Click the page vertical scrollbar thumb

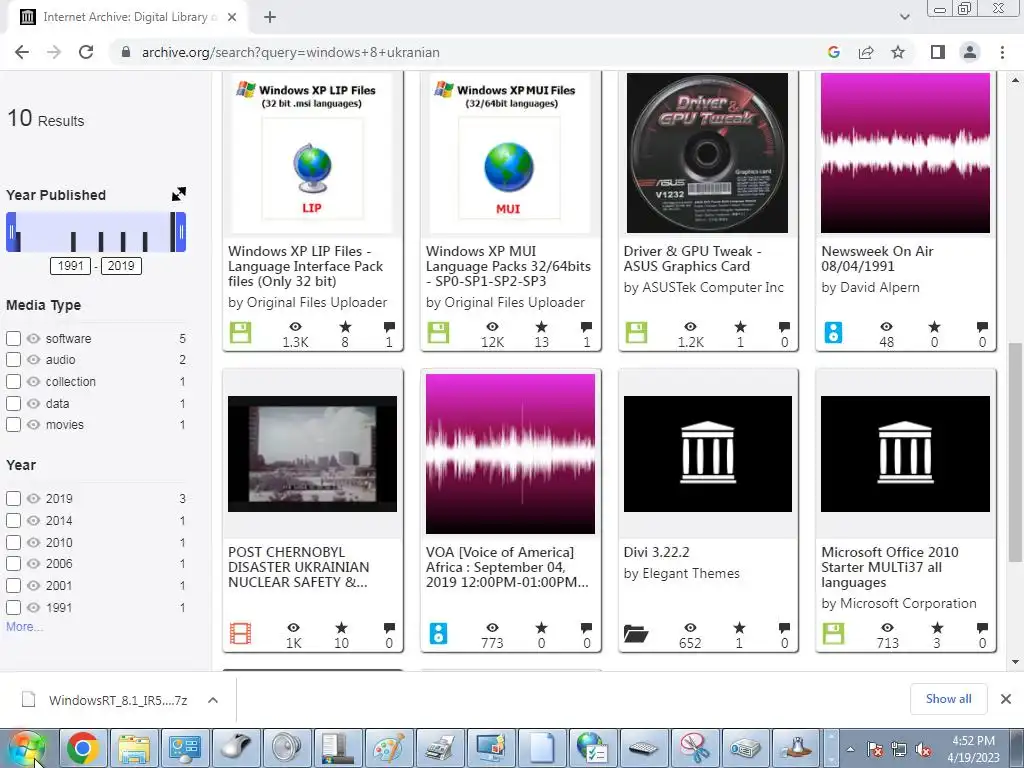[1015, 452]
